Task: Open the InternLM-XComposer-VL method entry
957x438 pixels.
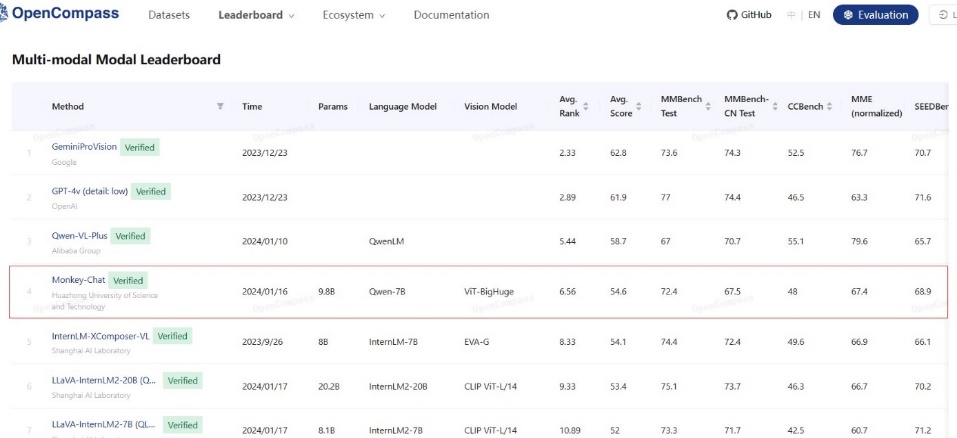Action: click(99, 336)
